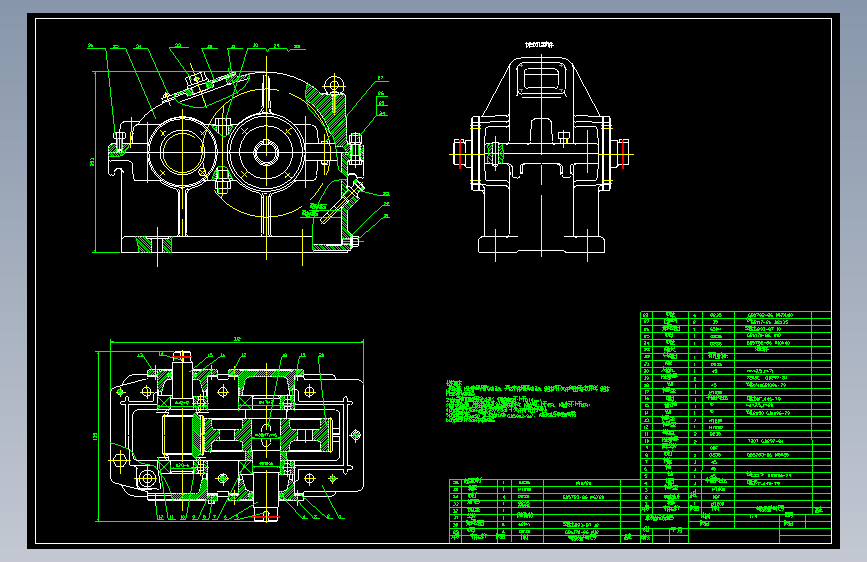Select the red shaft end atop plan view
The height and width of the screenshot is (562, 867).
coord(182,357)
